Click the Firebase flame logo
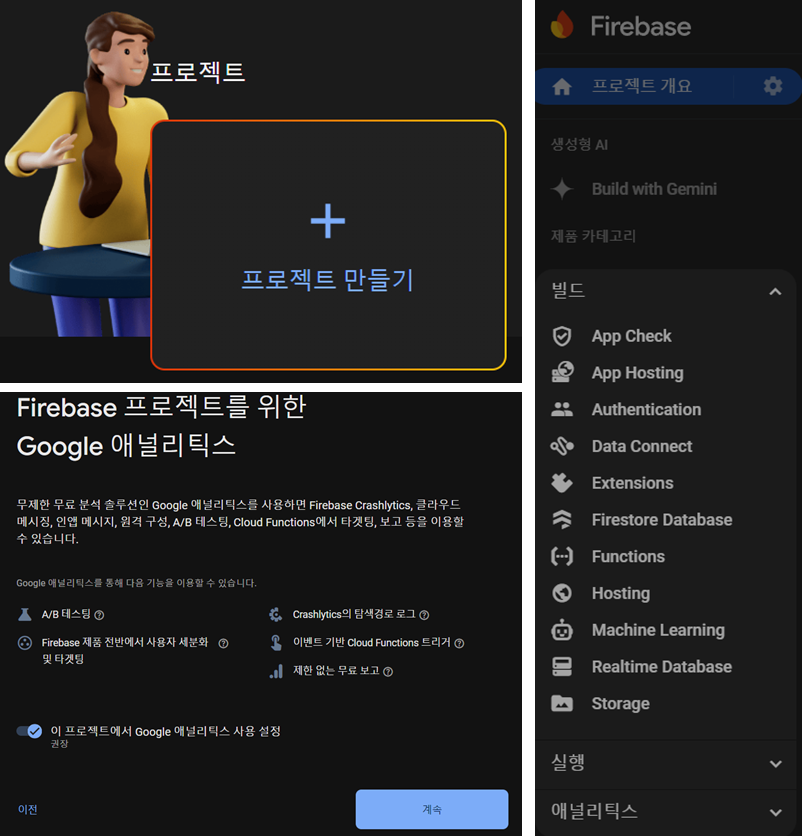This screenshot has width=802, height=836. (x=562, y=25)
